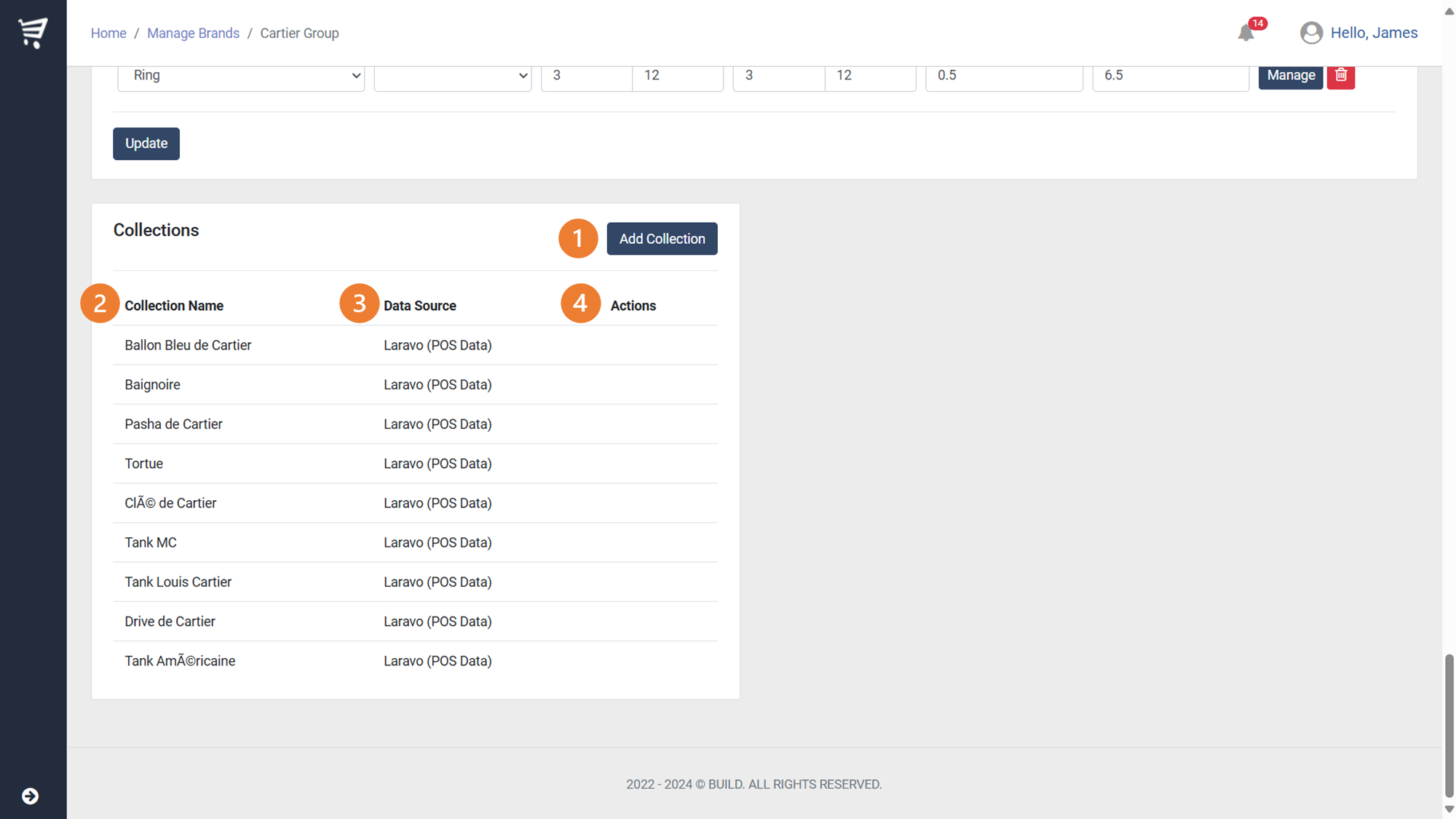Click the Collections section heading
This screenshot has width=1456, height=819.
pyautogui.click(x=156, y=230)
